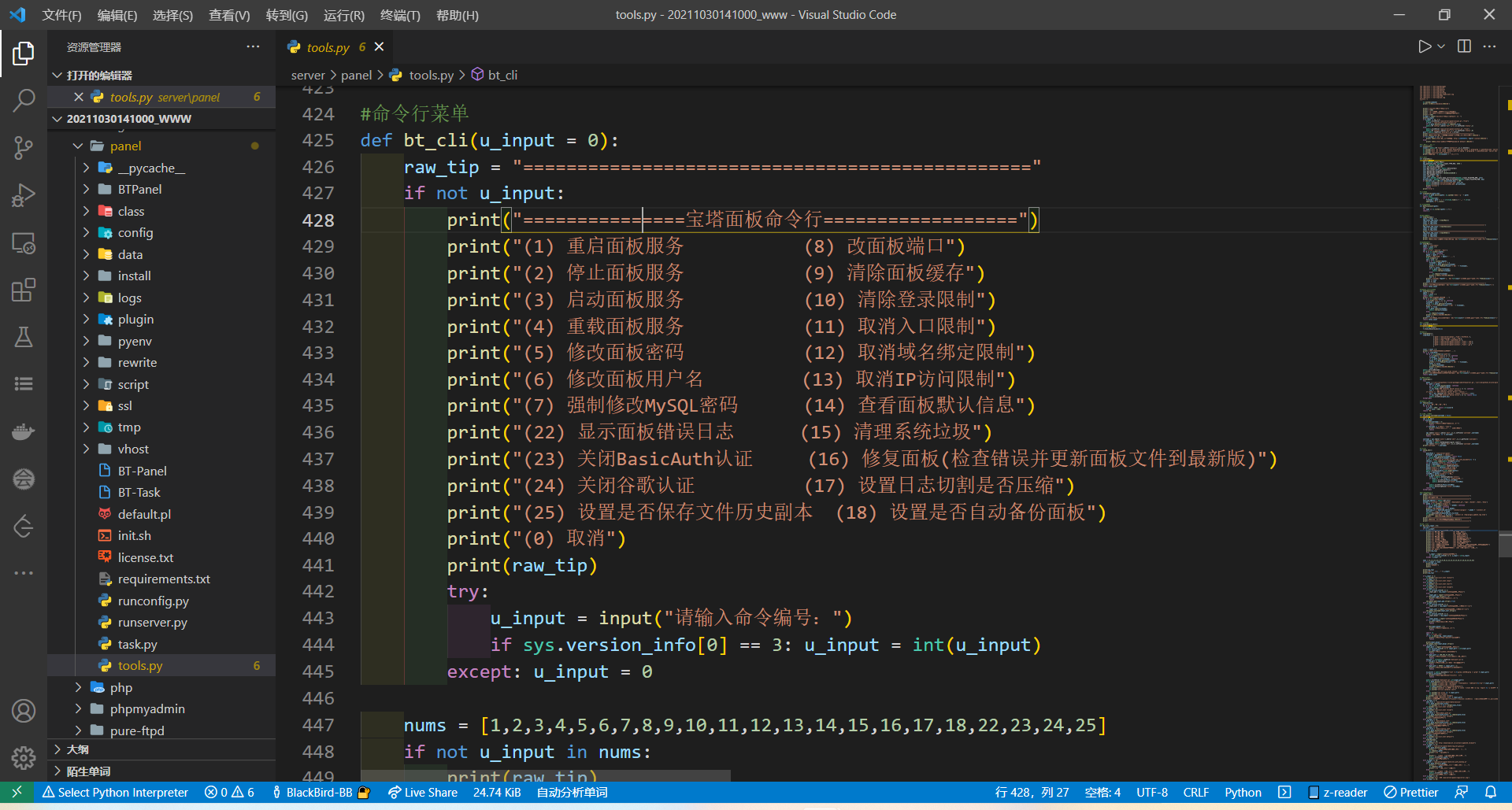Open the line 428 column 27 go-to-line indicator
Image resolution: width=1512 pixels, height=810 pixels.
pos(1032,792)
